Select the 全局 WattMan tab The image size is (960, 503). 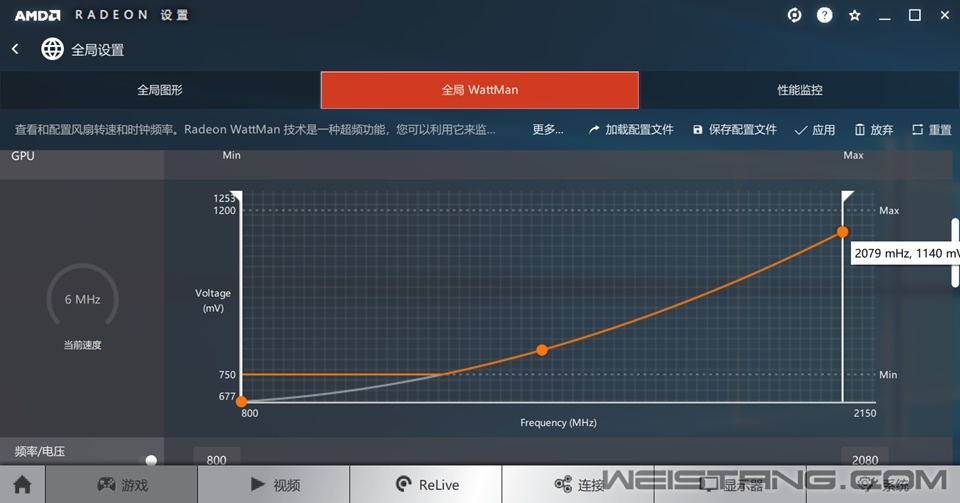479,90
